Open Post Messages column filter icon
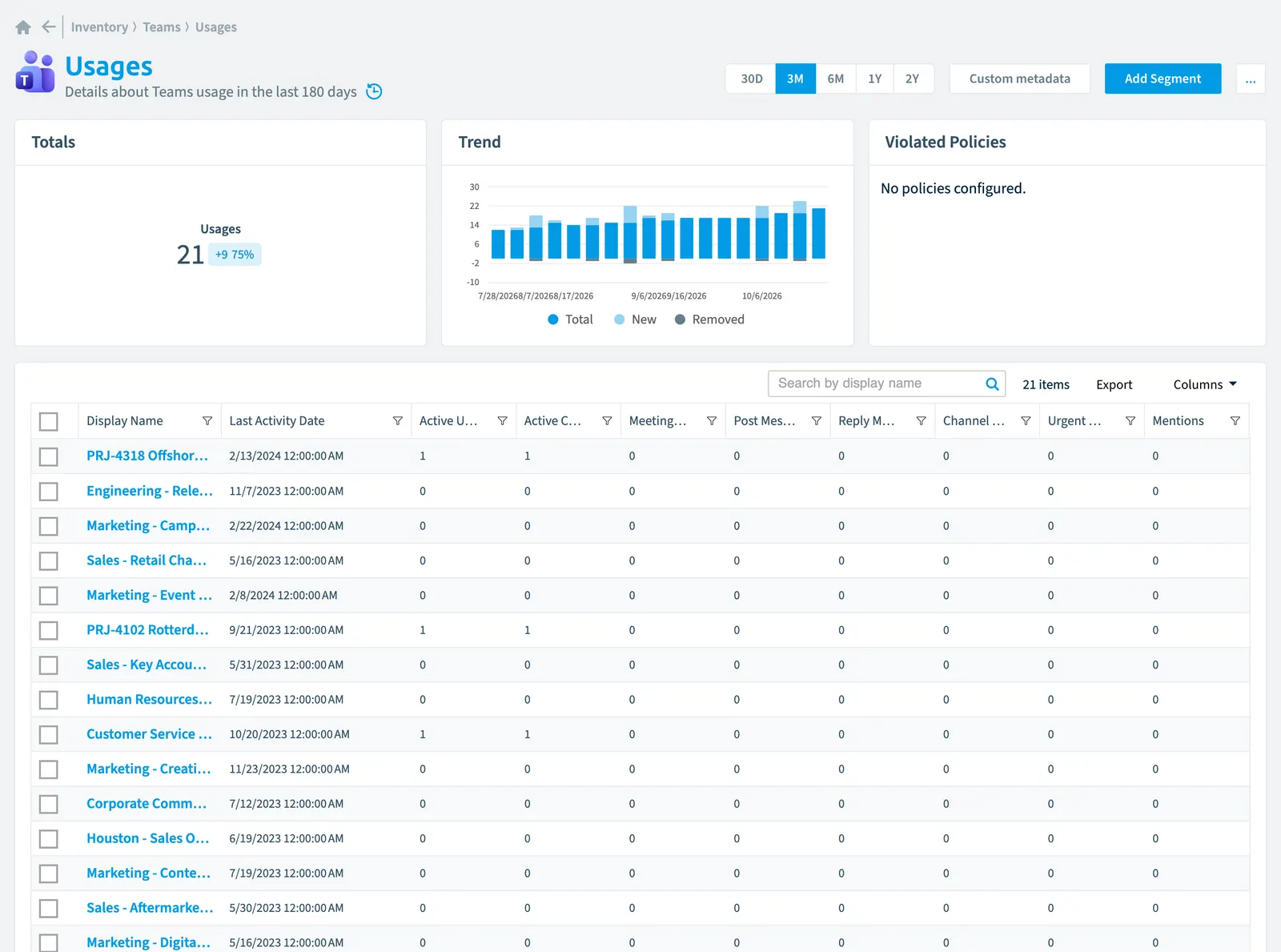The height and width of the screenshot is (952, 1281). point(816,421)
